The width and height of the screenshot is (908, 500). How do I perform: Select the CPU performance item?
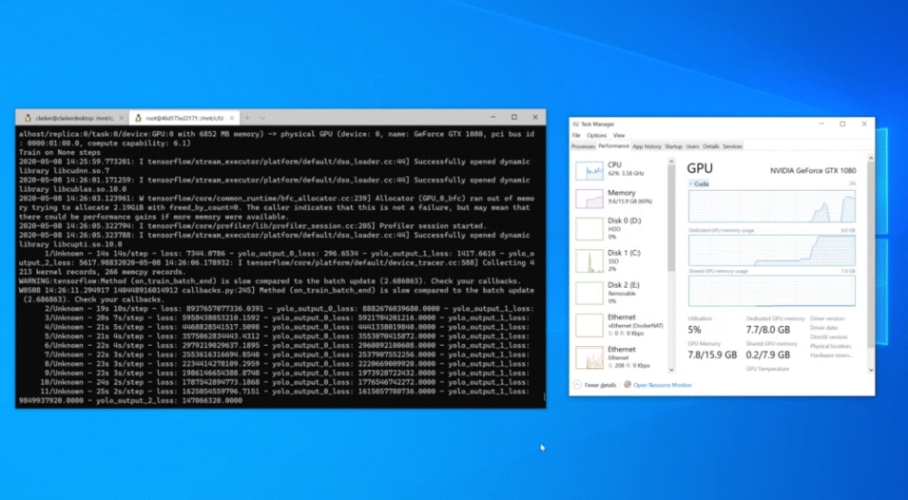620,170
